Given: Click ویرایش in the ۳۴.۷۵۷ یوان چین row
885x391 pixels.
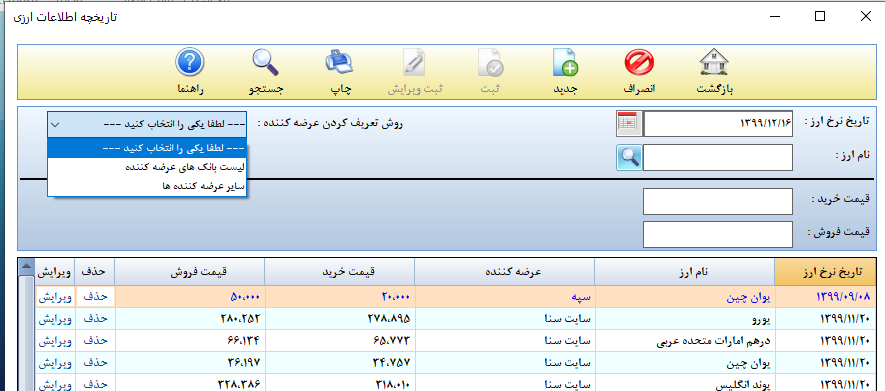Looking at the screenshot, I should coord(55,363).
